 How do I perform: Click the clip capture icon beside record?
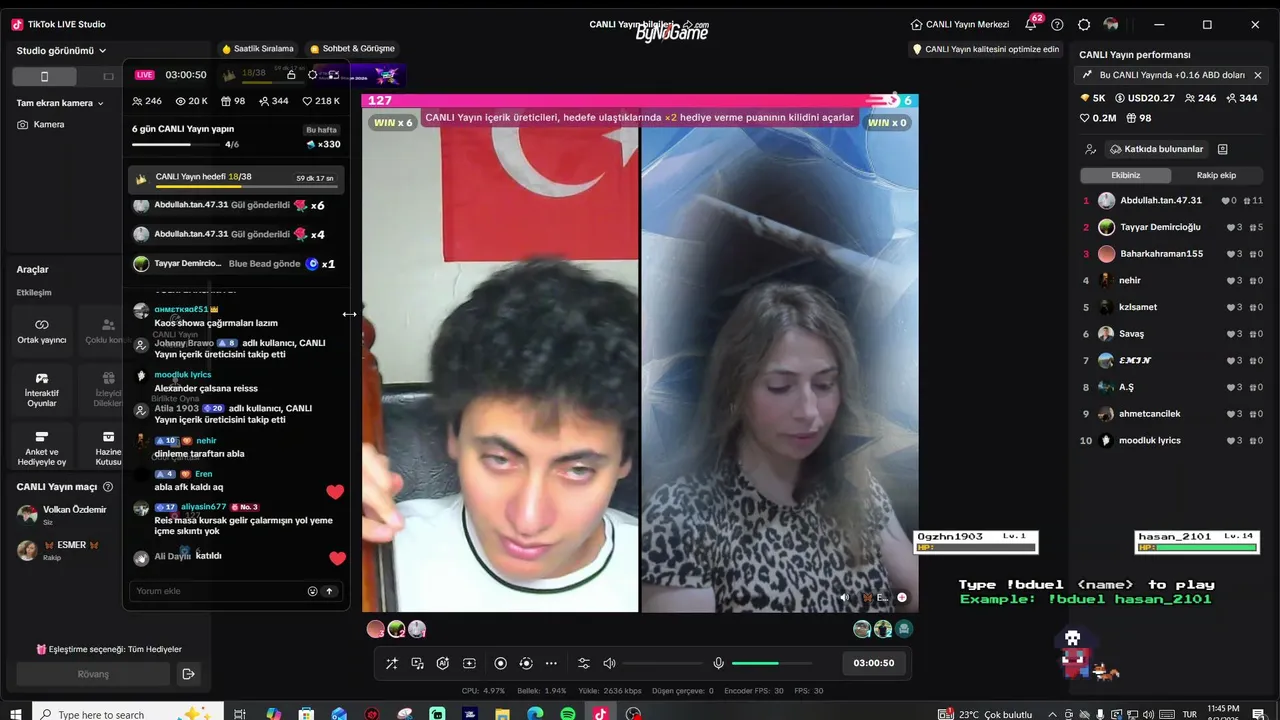point(526,663)
